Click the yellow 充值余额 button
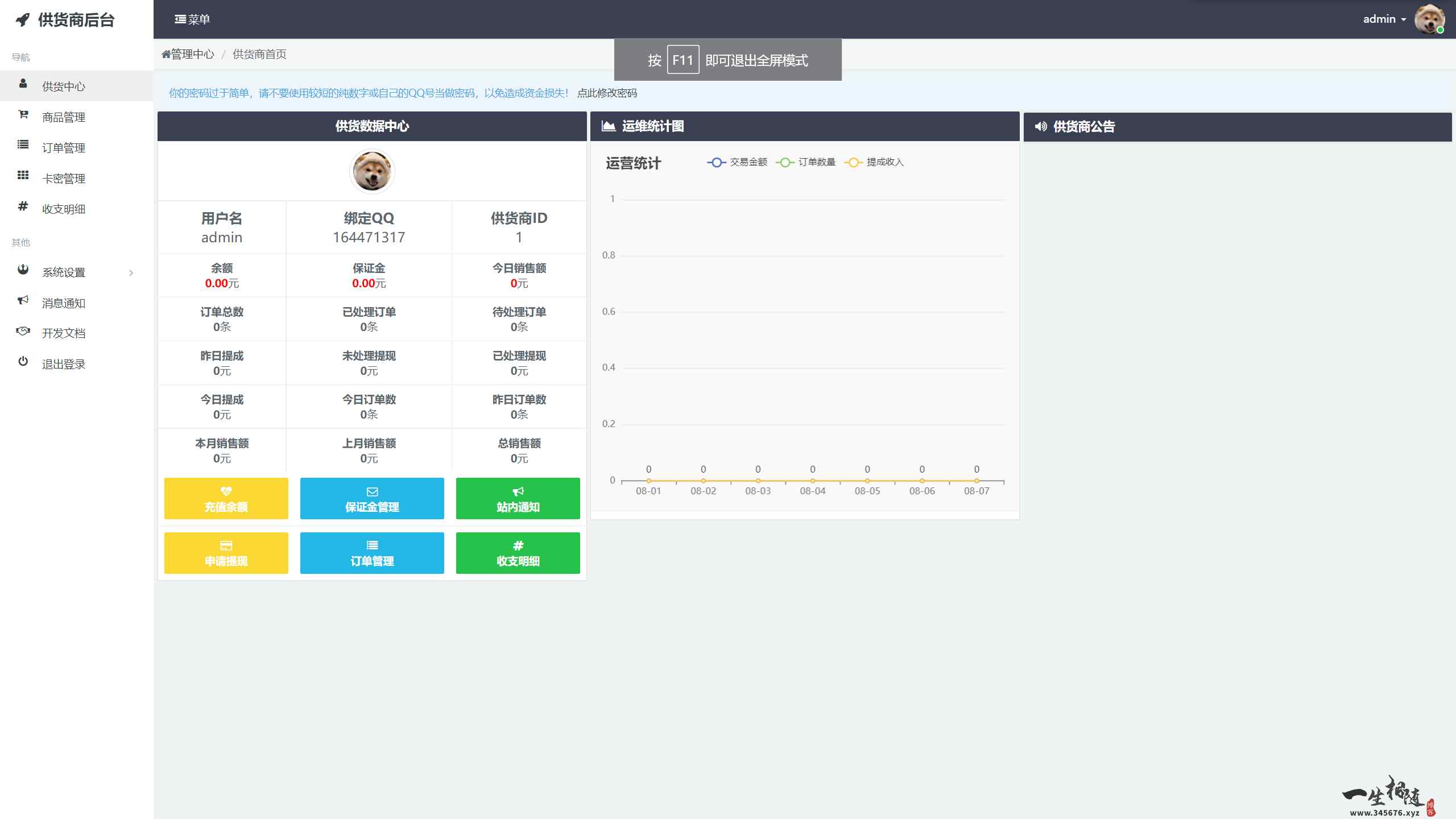This screenshot has height=819, width=1456. [x=226, y=498]
